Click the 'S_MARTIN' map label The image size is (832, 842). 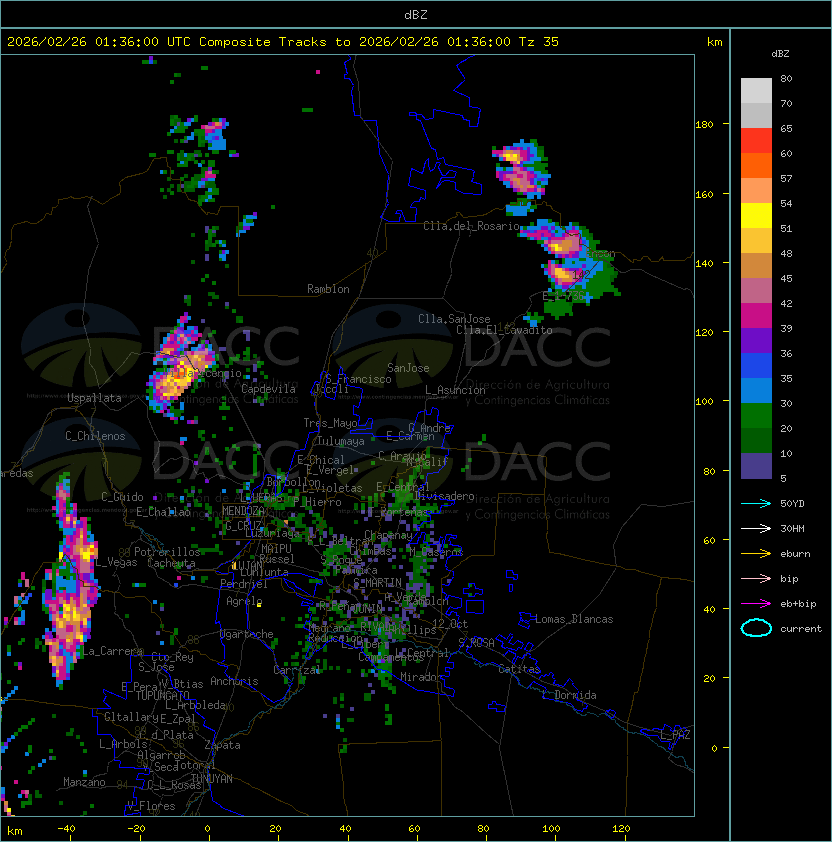coord(378,583)
